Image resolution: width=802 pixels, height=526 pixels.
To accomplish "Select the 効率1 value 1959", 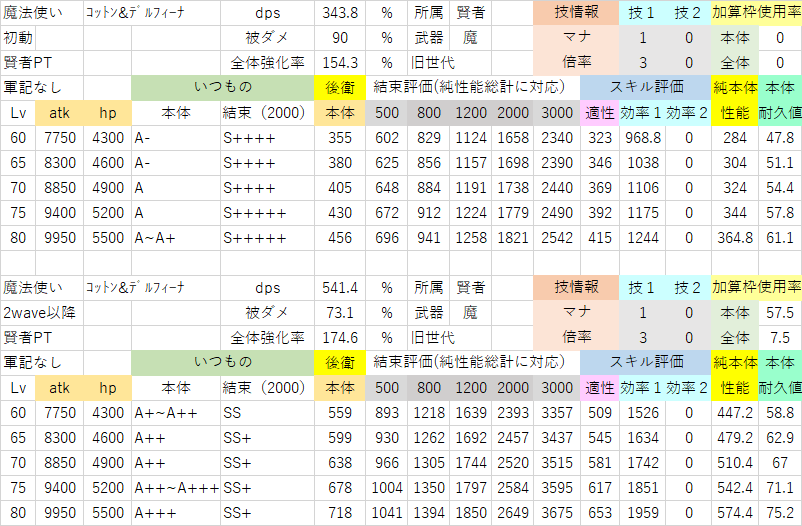I will click(642, 513).
